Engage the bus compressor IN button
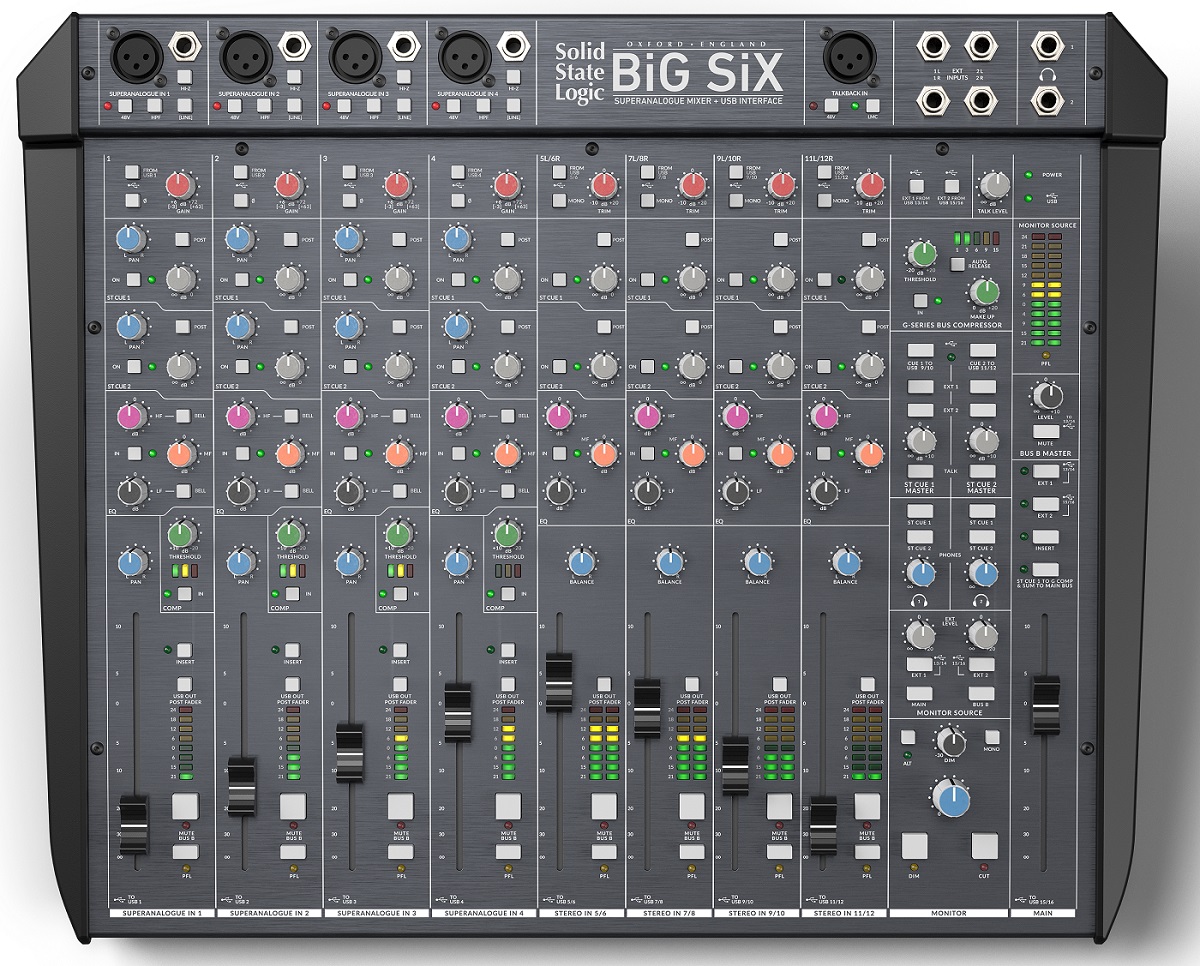1200x966 pixels. 920,300
